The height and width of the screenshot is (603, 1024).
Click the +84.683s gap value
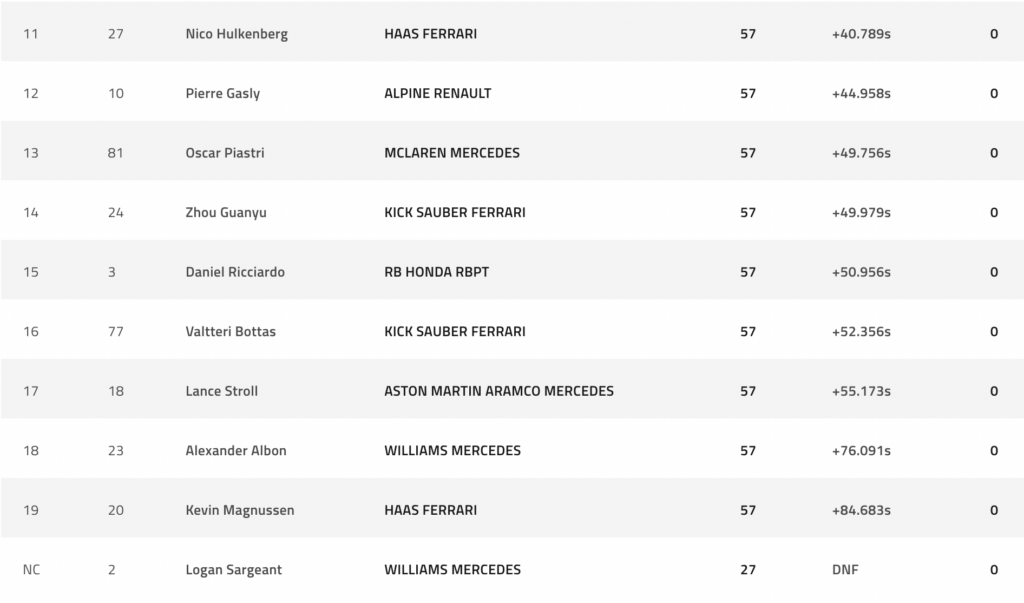pos(861,510)
